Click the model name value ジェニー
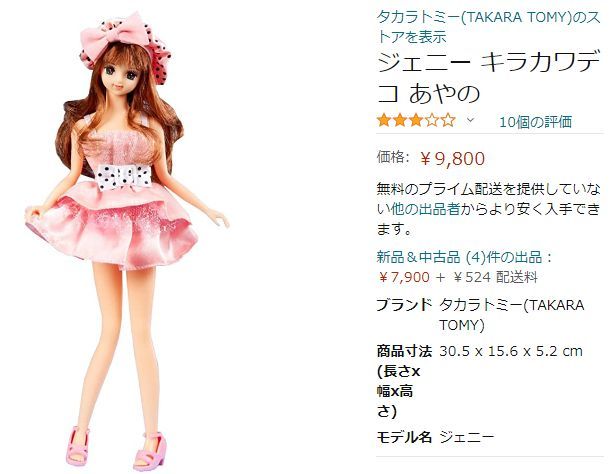This screenshot has height=474, width=612. (x=467, y=437)
